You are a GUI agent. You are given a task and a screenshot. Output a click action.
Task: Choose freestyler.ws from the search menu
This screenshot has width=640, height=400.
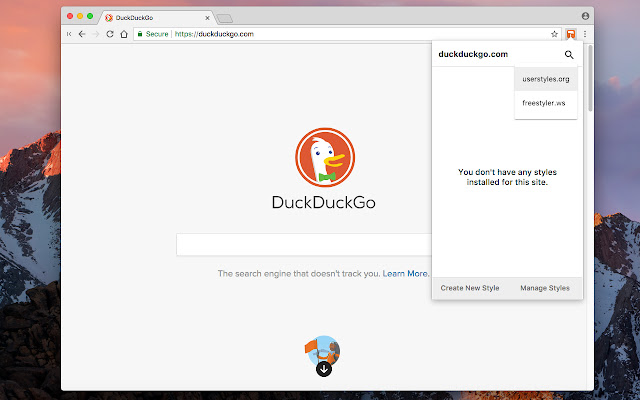point(546,103)
